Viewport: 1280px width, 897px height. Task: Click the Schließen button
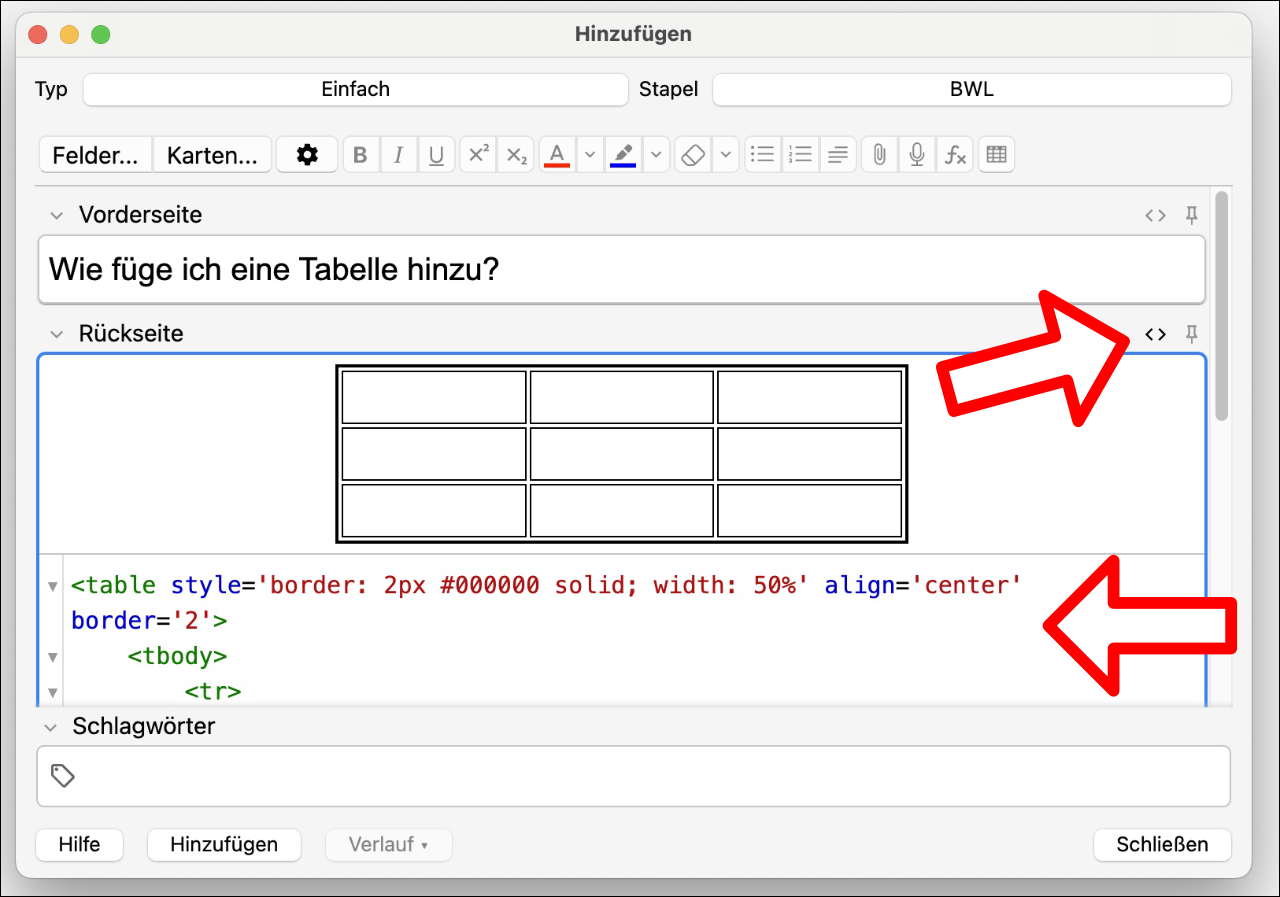1162,844
